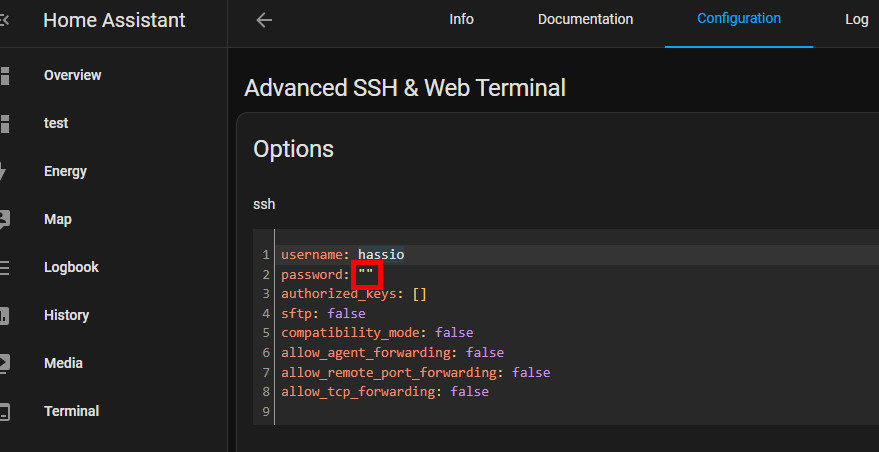Open the Overview dashboard icon
This screenshot has height=452, width=879.
tap(4, 75)
